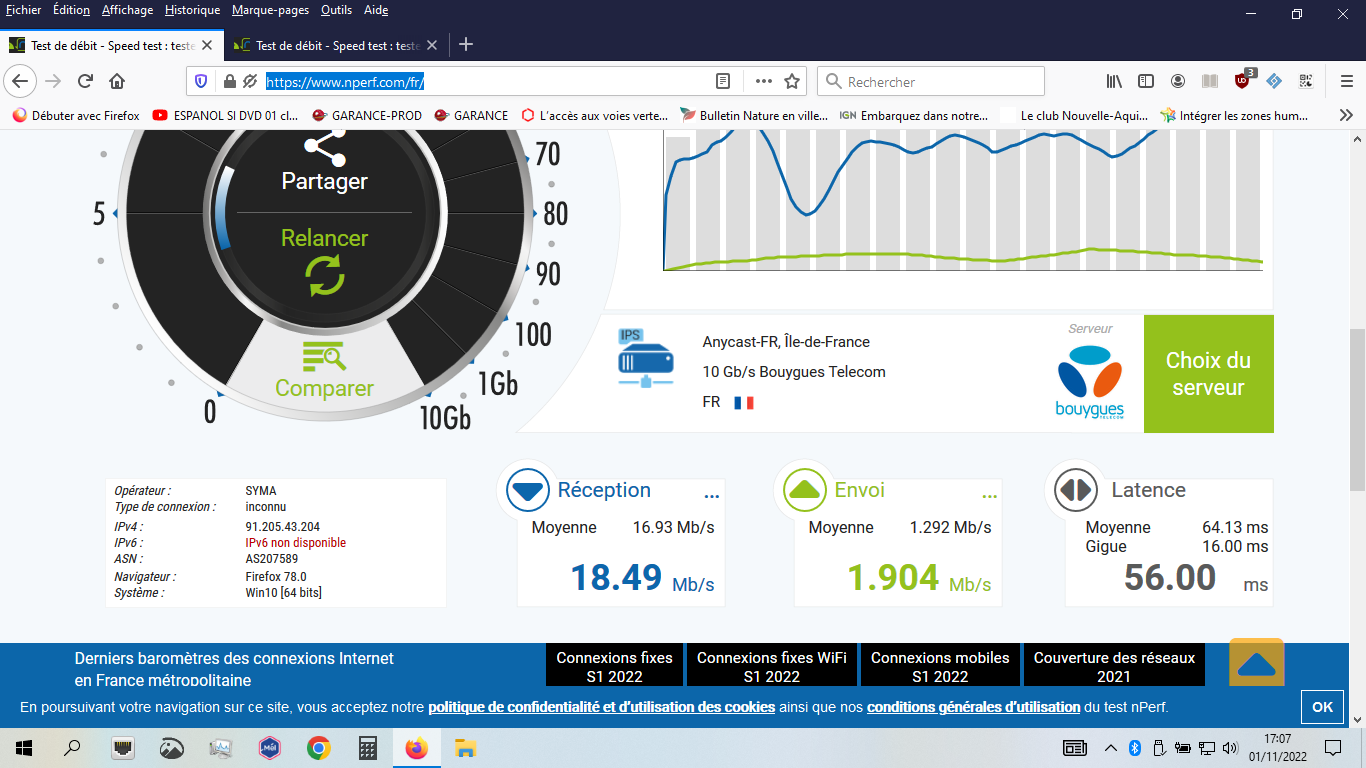Open the Connexions fixes S1 2022 barometer
The width and height of the screenshot is (1366, 768).
[x=614, y=666]
